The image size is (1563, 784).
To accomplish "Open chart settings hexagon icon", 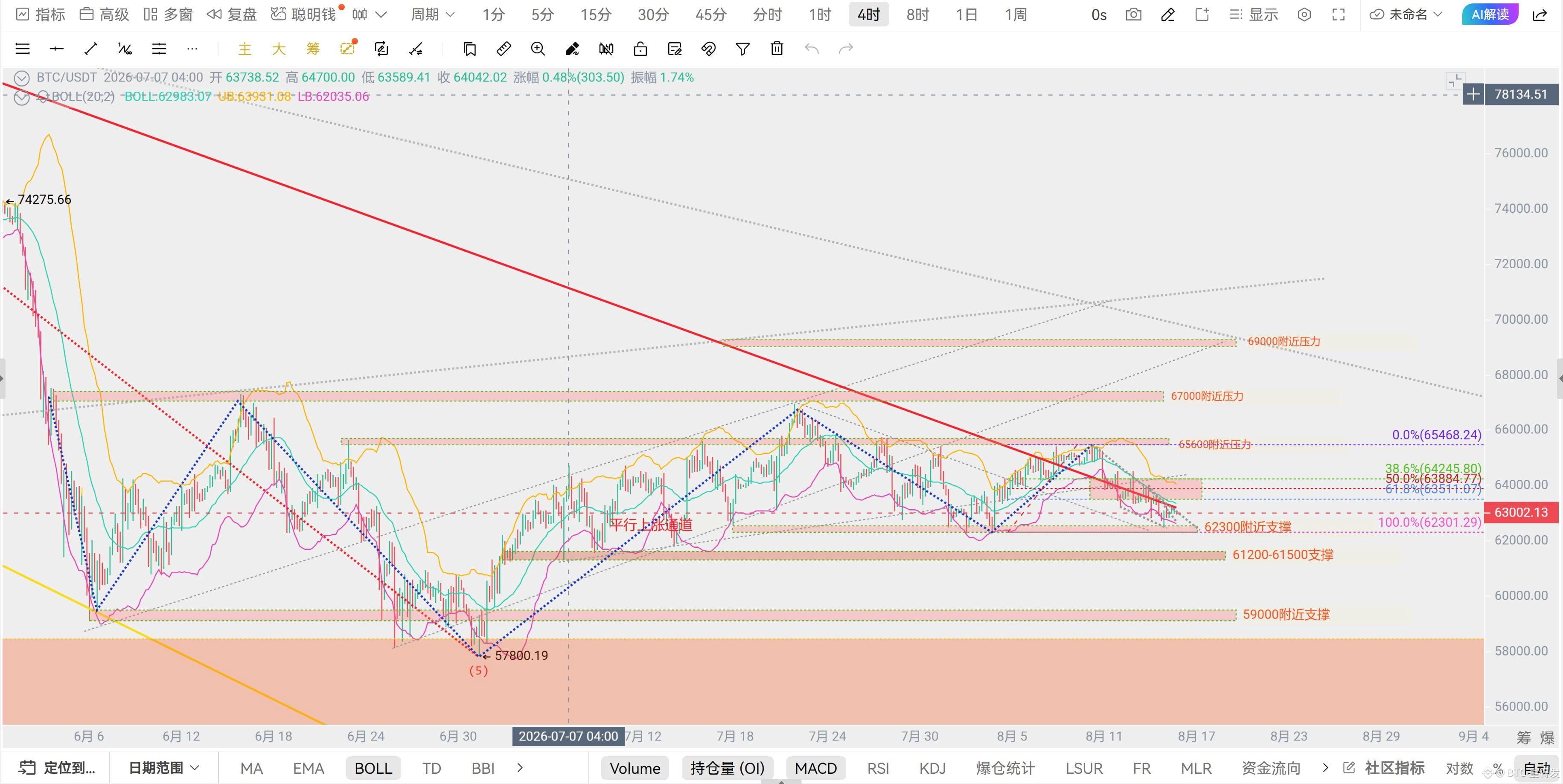I will click(x=1304, y=15).
